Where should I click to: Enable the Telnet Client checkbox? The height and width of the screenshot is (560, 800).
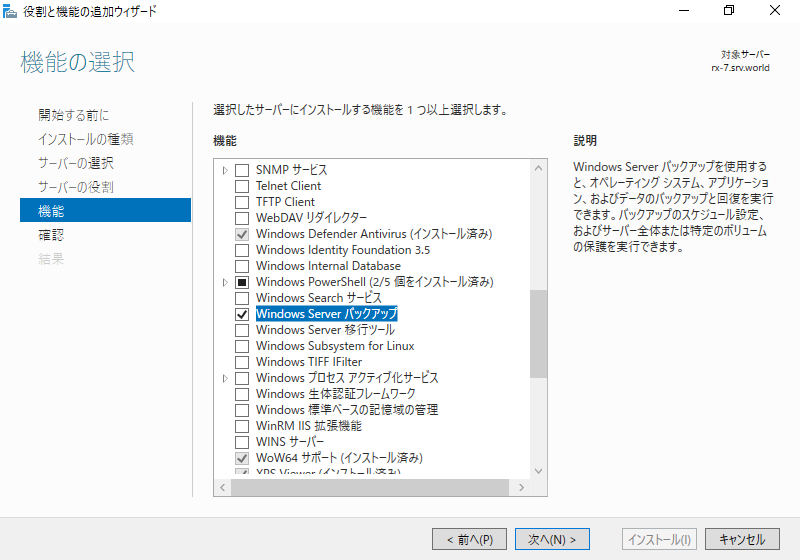(242, 186)
